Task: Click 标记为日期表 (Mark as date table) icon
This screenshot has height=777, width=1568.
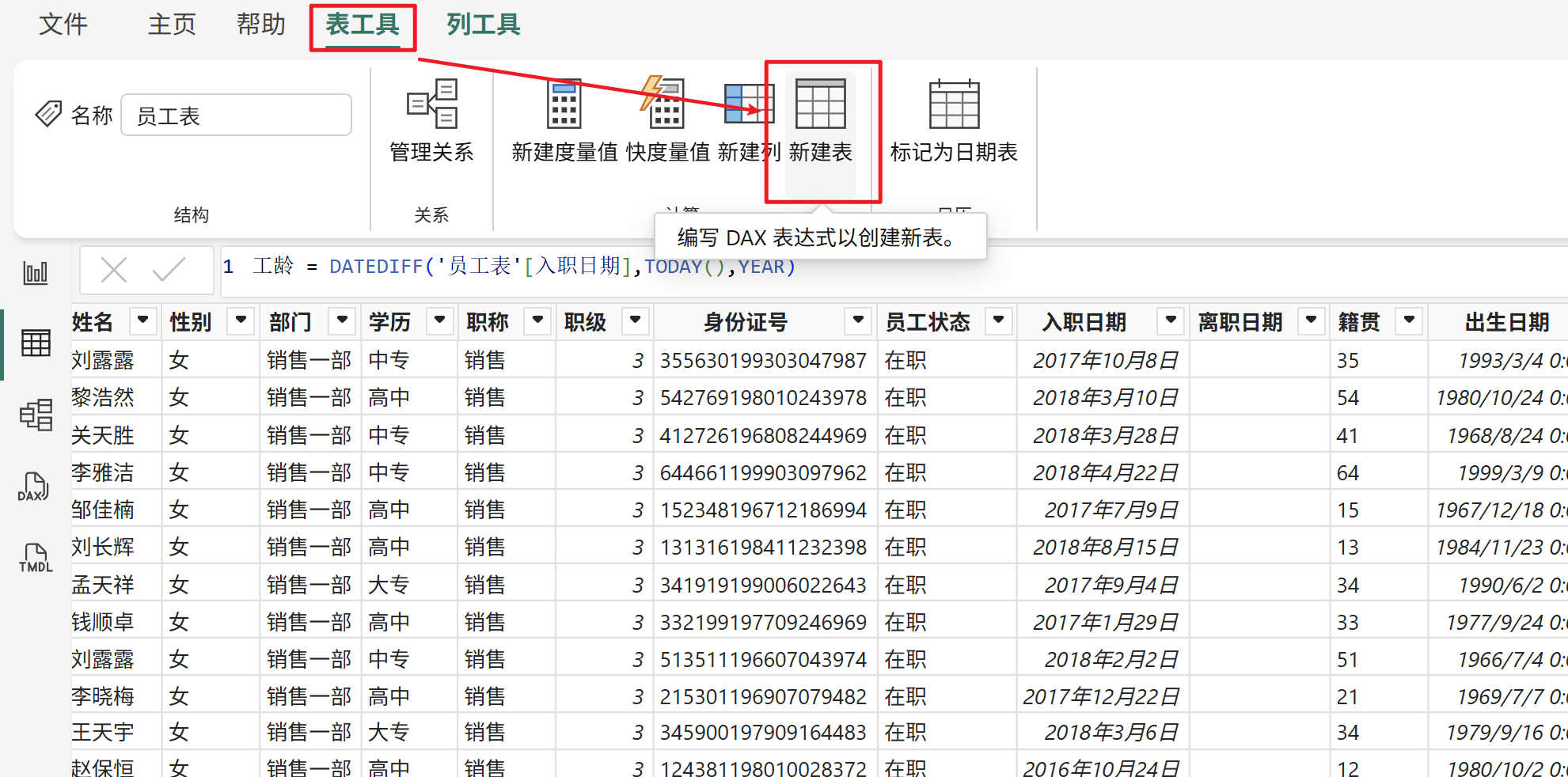Action: [953, 104]
